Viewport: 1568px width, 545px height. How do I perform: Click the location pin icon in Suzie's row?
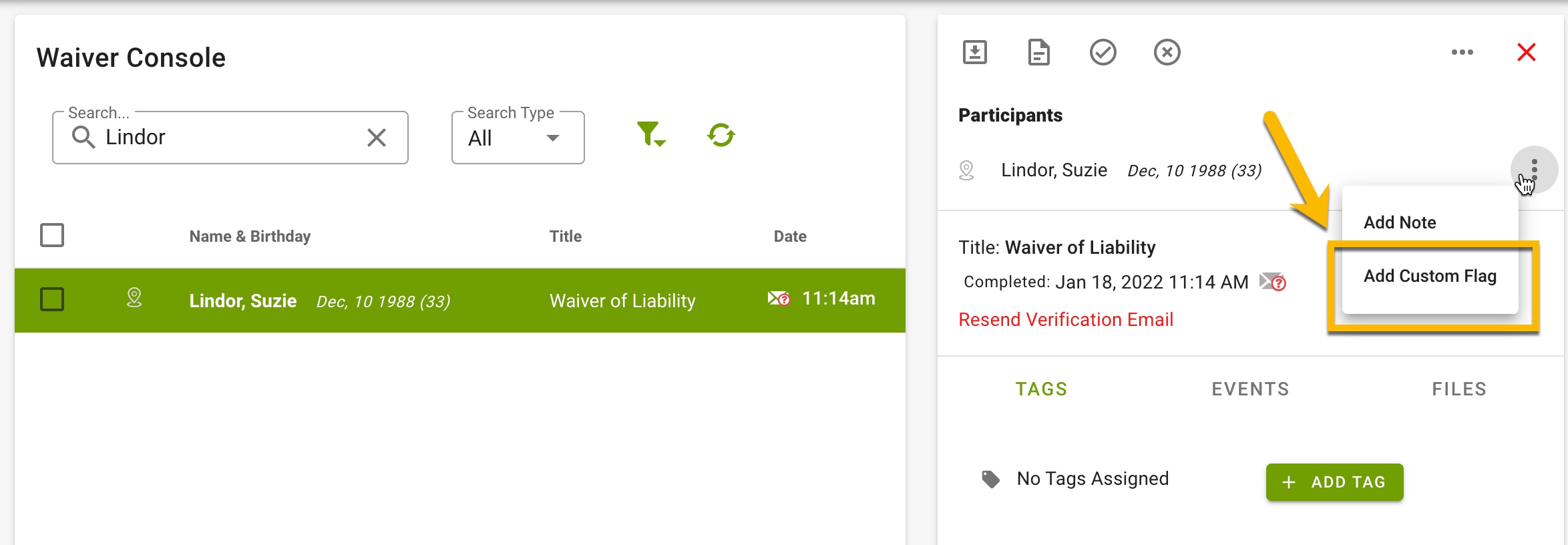pyautogui.click(x=134, y=297)
